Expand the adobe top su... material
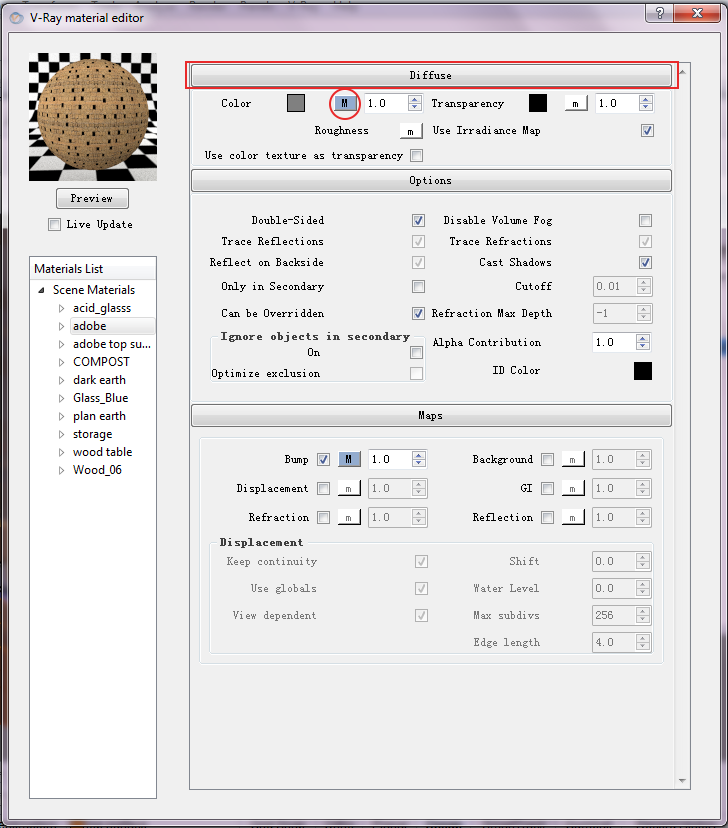Screen dimensions: 728x828 click(x=61, y=344)
